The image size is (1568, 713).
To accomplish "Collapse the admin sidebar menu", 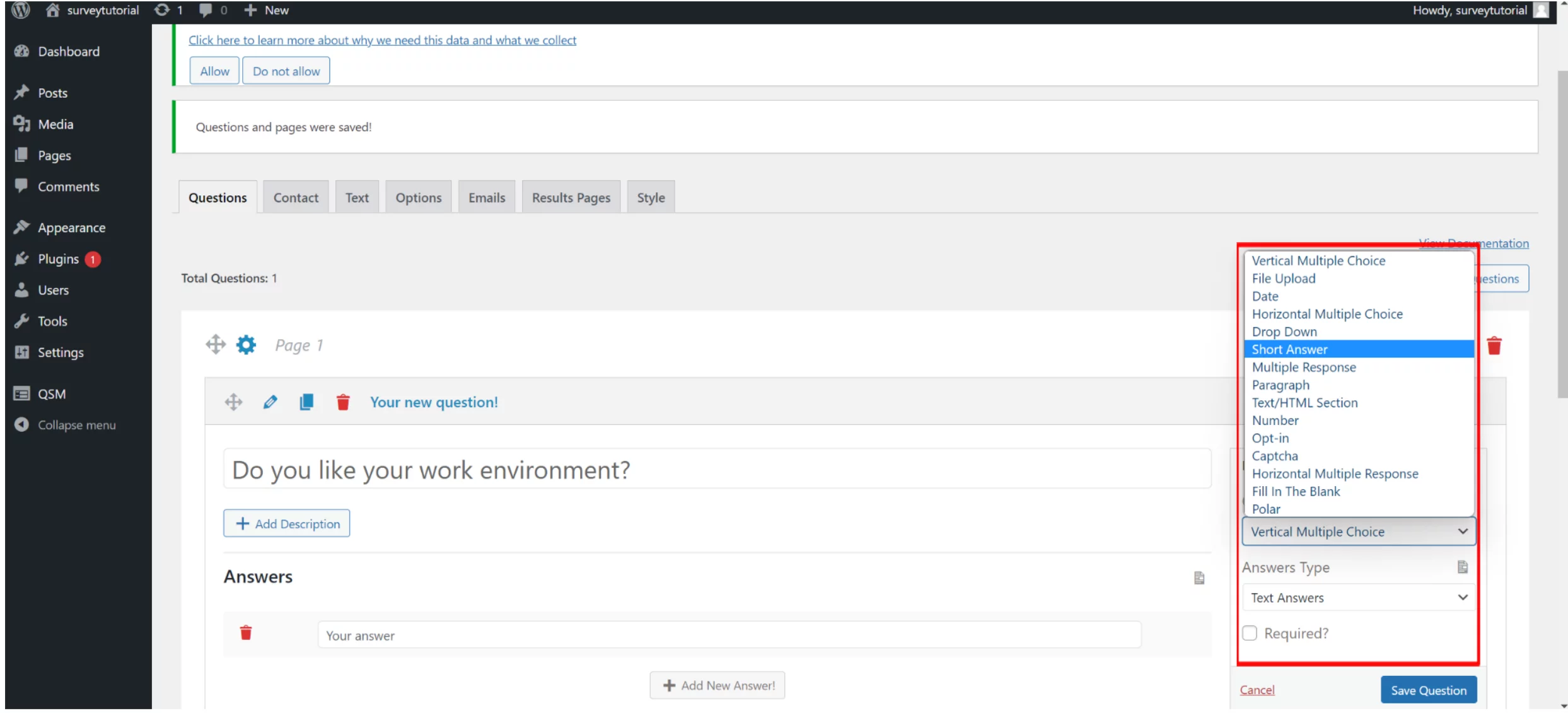I will (76, 425).
